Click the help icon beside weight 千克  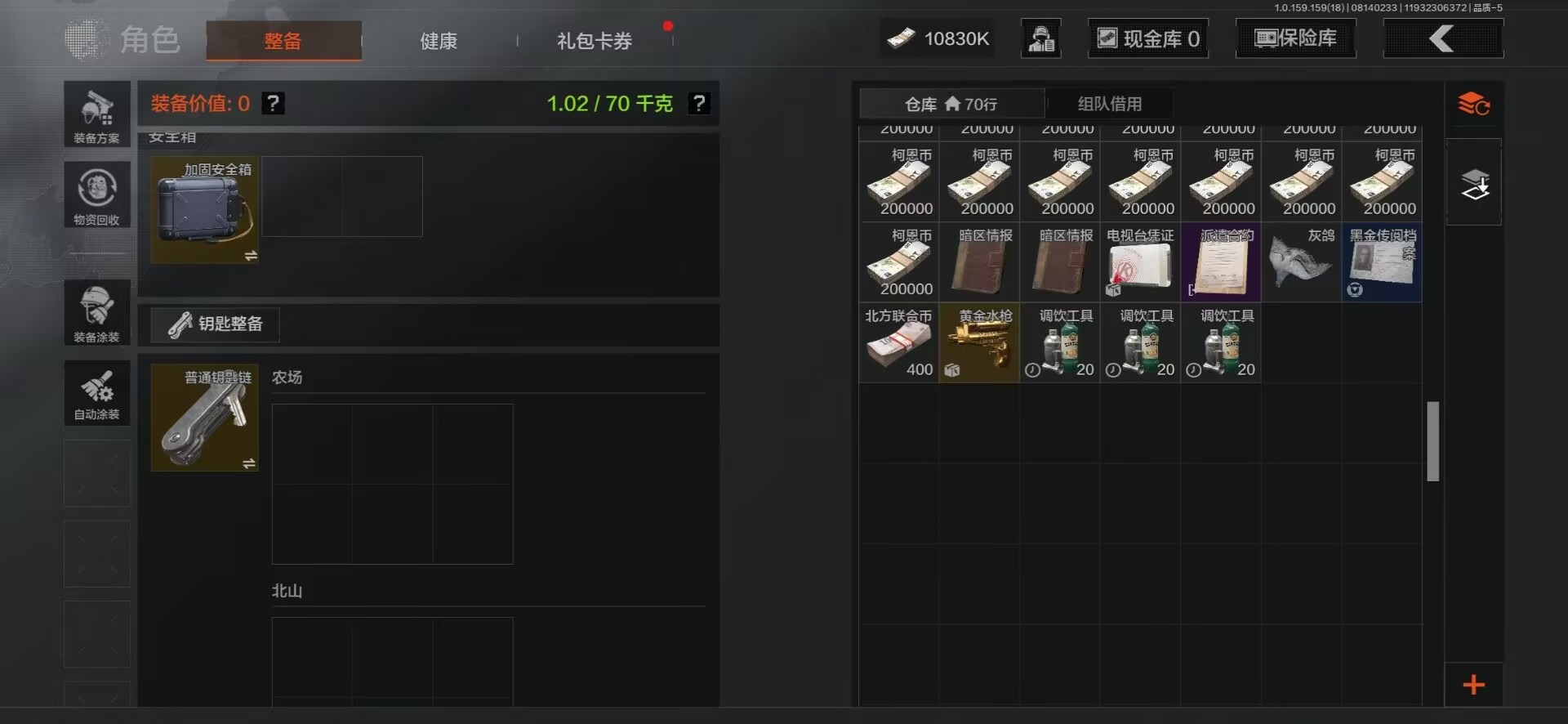tap(699, 104)
